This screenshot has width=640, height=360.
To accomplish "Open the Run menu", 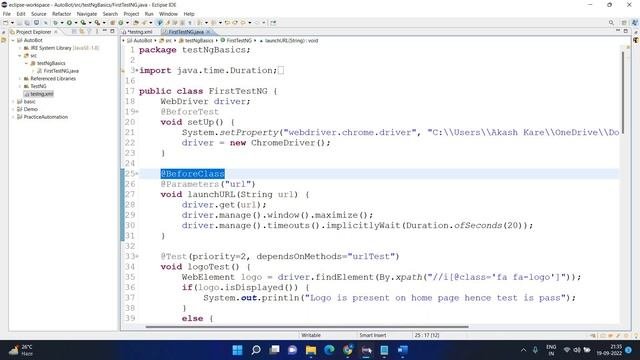I will [x=149, y=14].
